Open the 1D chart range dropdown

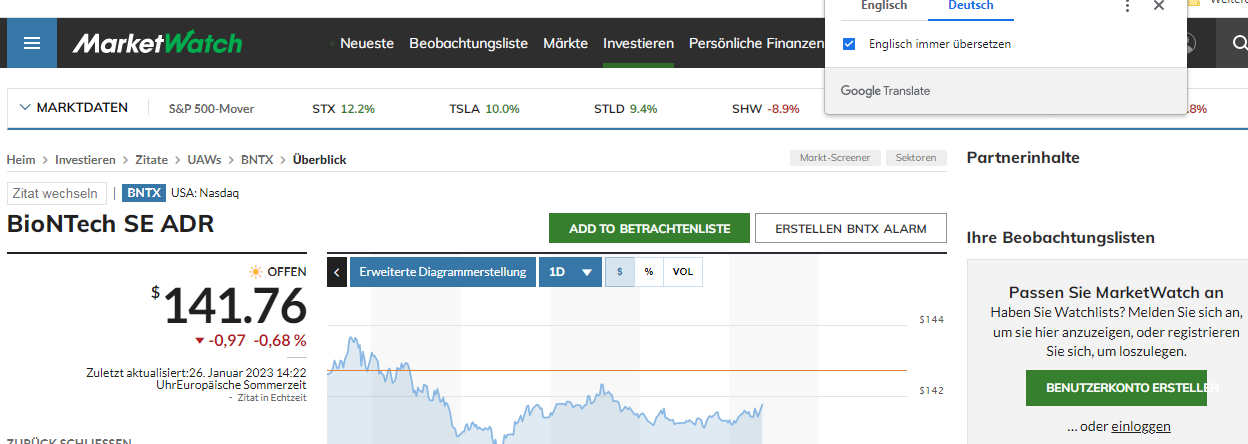[570, 272]
